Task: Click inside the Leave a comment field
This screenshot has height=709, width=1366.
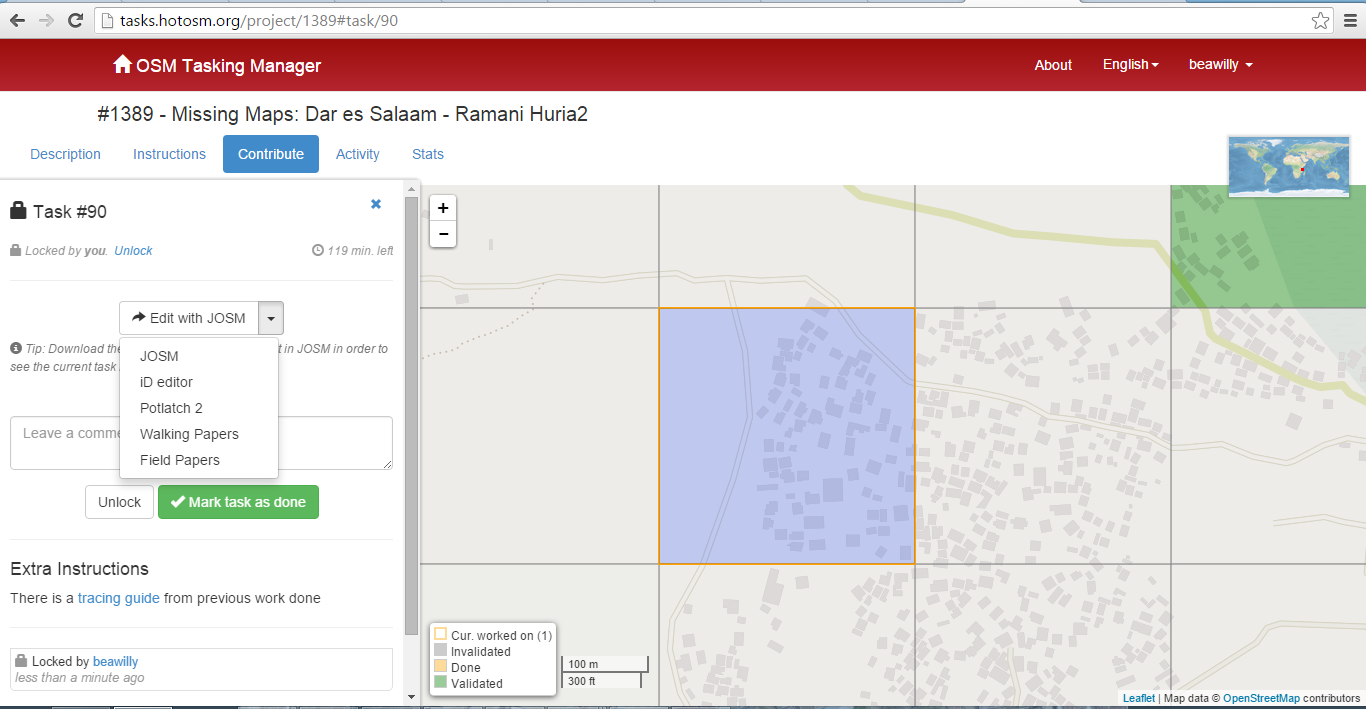Action: tap(201, 443)
